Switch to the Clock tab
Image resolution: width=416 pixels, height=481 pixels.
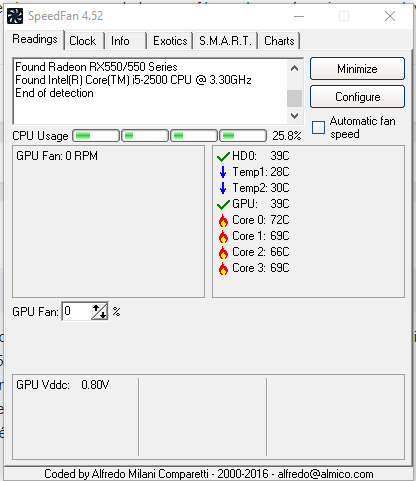tap(82, 41)
